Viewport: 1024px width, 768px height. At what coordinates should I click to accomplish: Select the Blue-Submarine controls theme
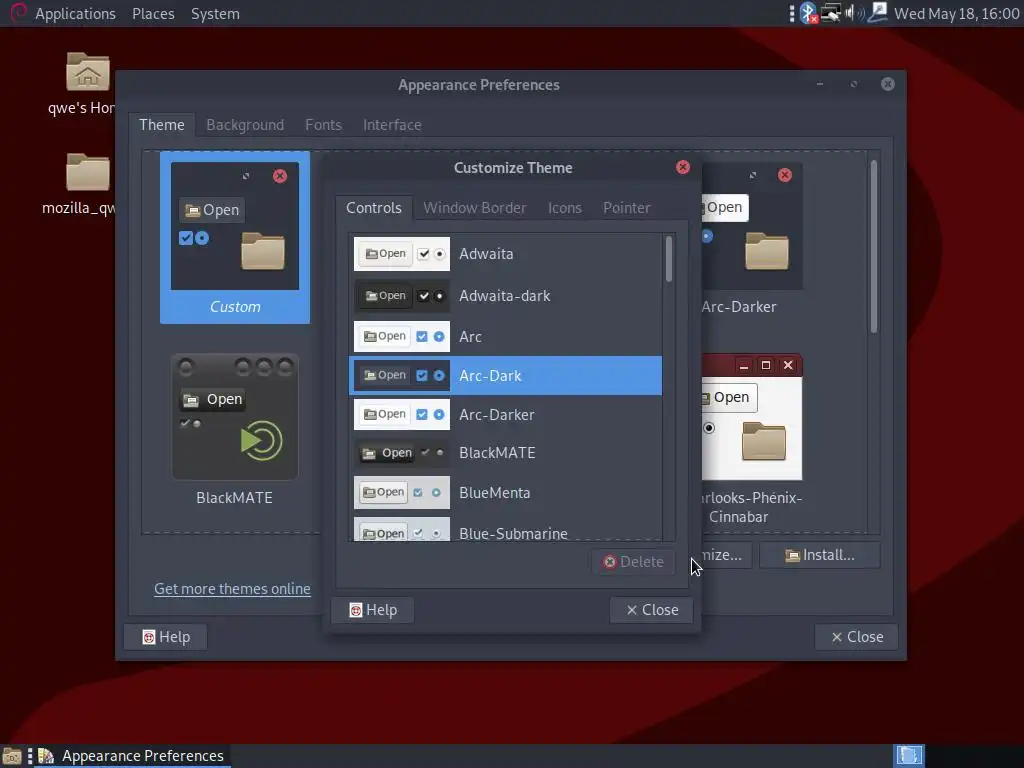tap(505, 530)
